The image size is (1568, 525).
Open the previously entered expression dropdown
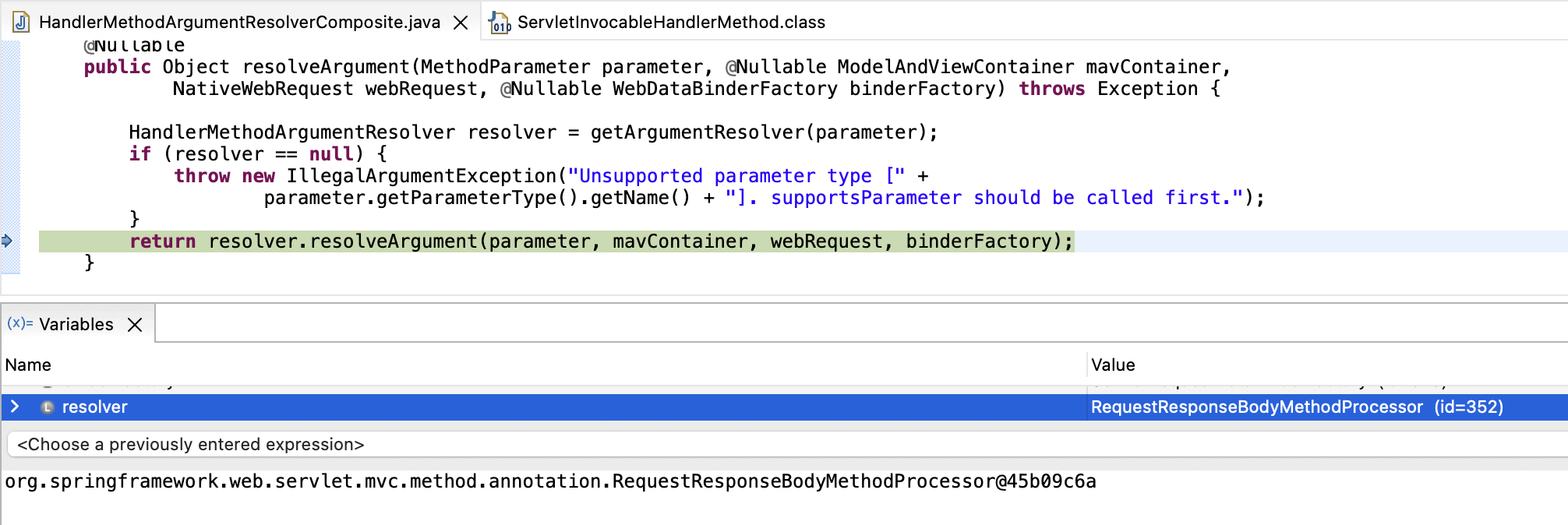point(779,444)
